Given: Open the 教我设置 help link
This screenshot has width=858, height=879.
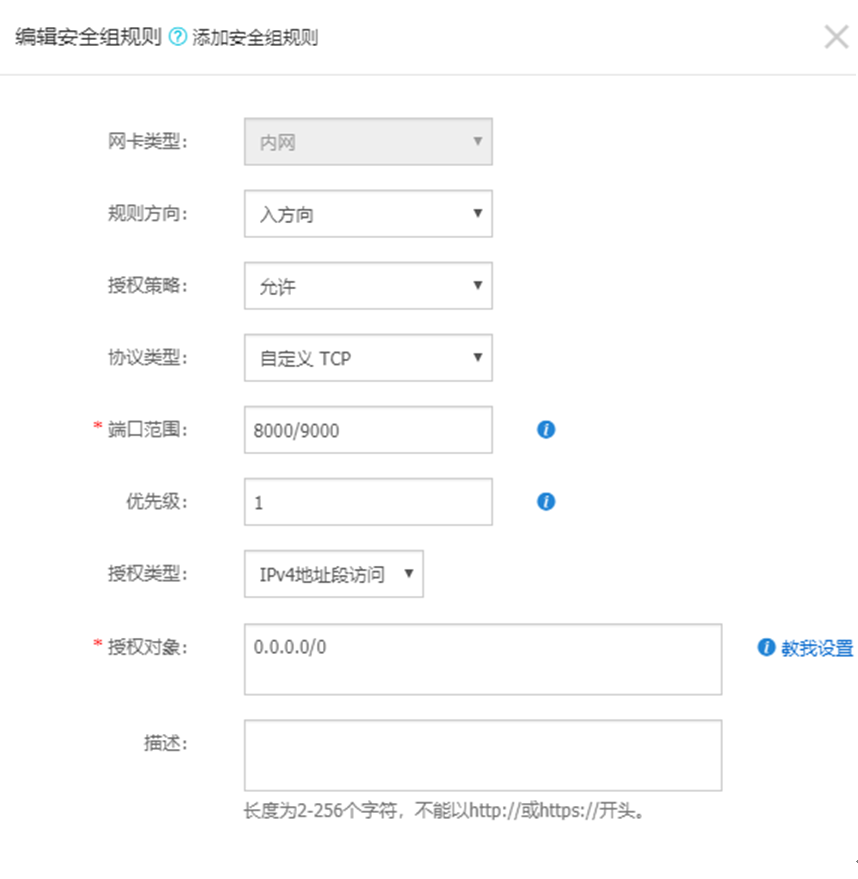Looking at the screenshot, I should pyautogui.click(x=816, y=648).
